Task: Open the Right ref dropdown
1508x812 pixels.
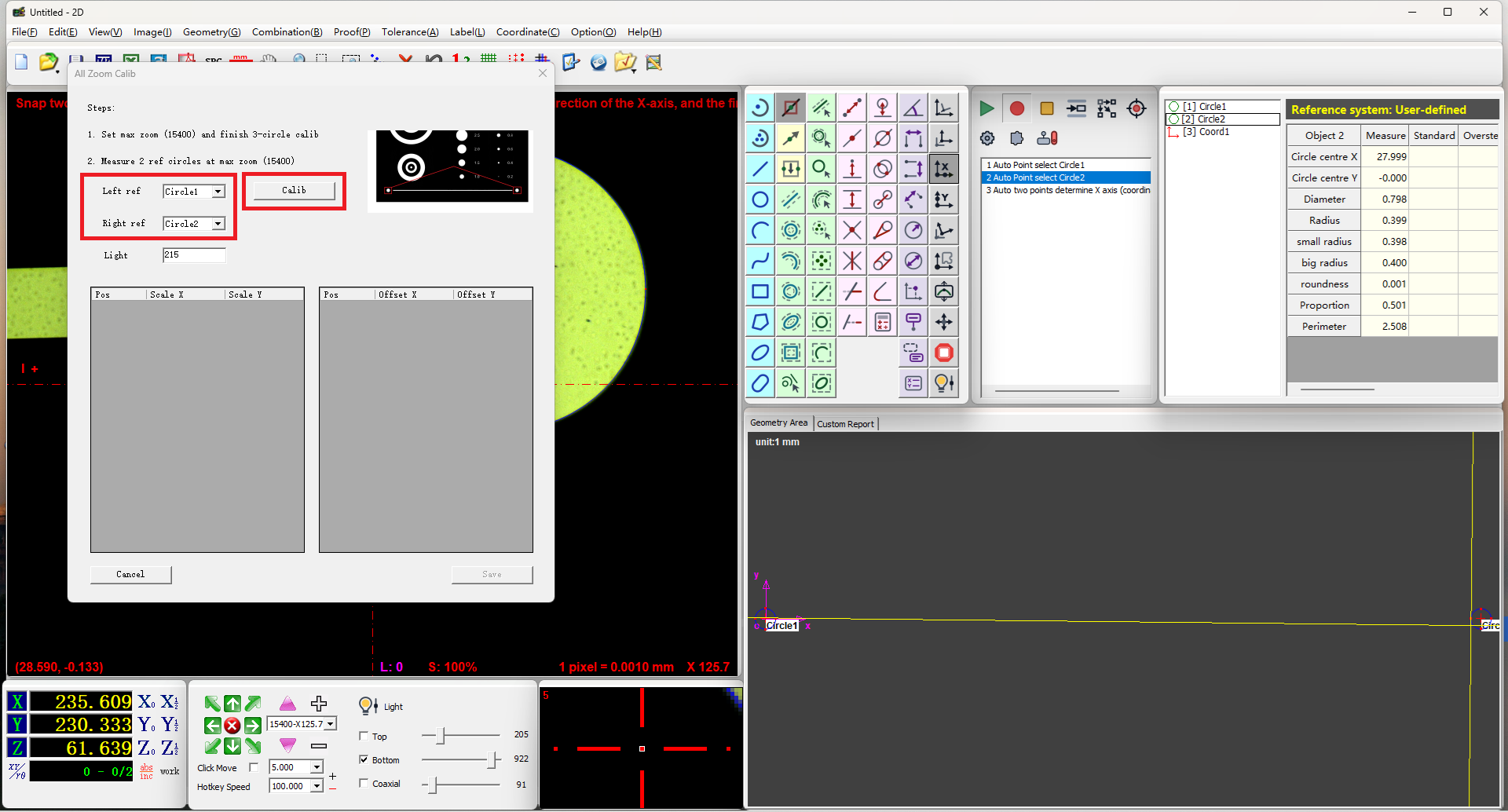Action: (x=218, y=224)
